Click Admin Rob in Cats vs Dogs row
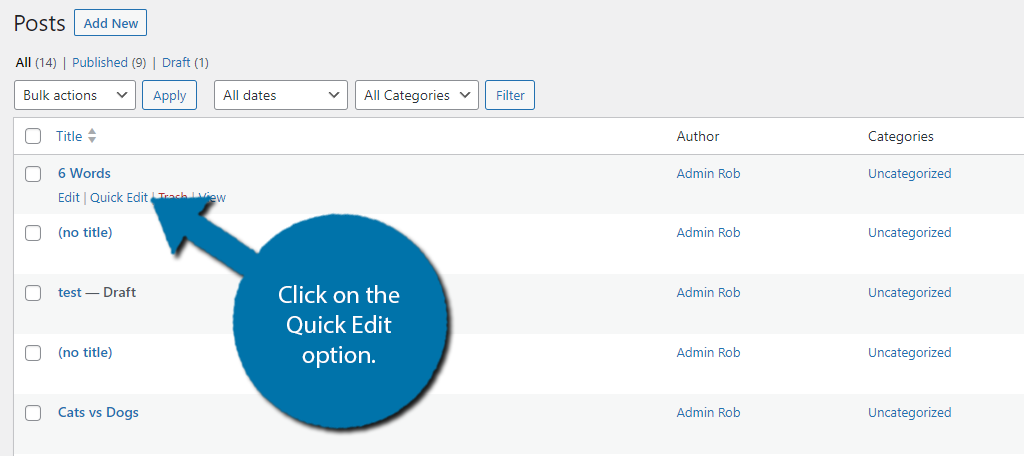Screen dimensions: 1024x456 point(709,412)
